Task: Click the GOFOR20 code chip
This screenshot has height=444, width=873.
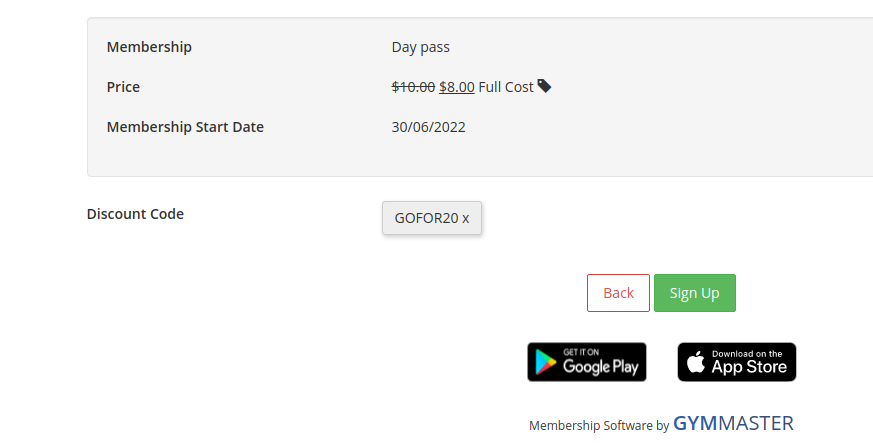Action: [x=432, y=218]
